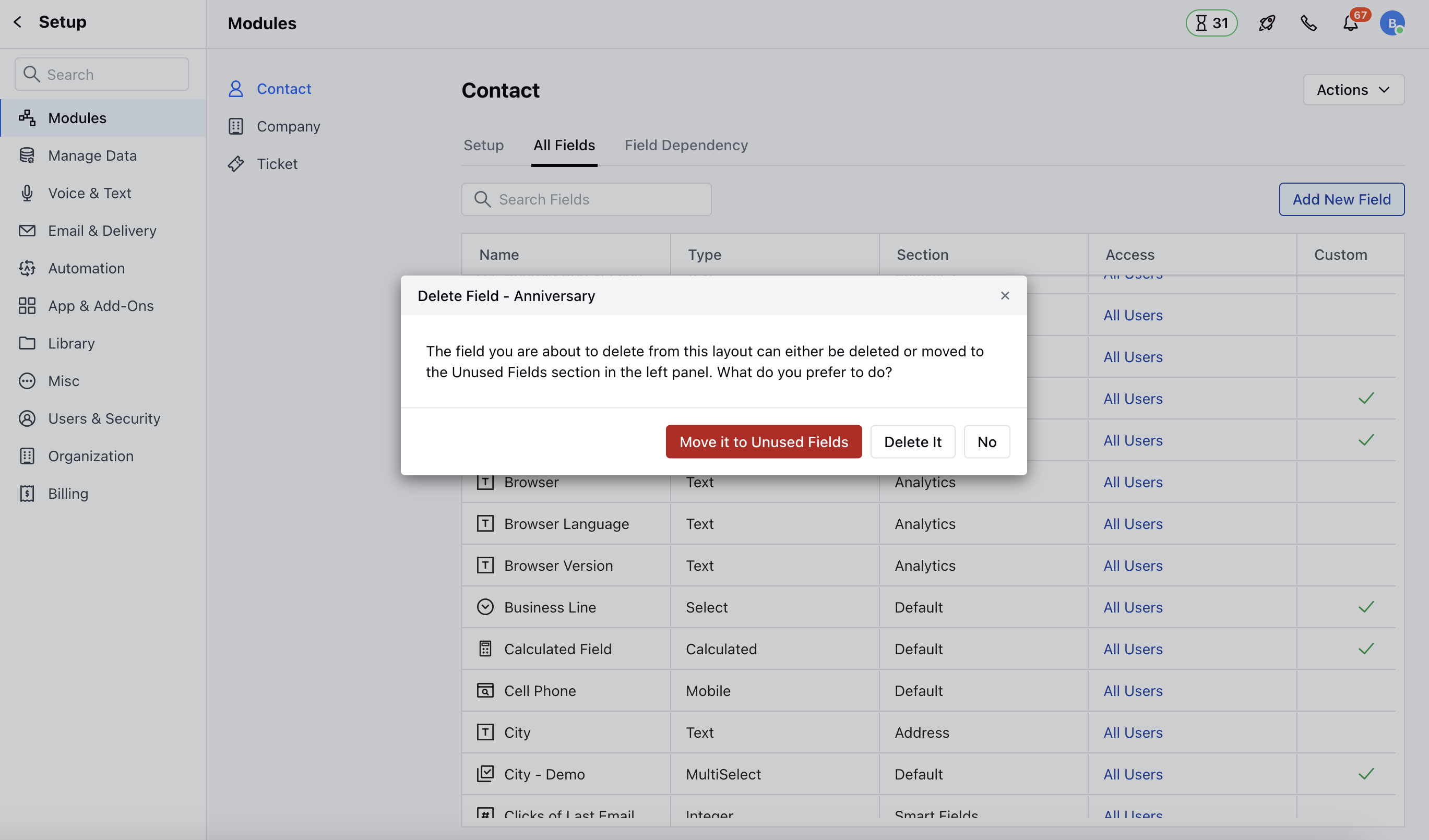Switch to the Field Dependency tab

tap(686, 145)
